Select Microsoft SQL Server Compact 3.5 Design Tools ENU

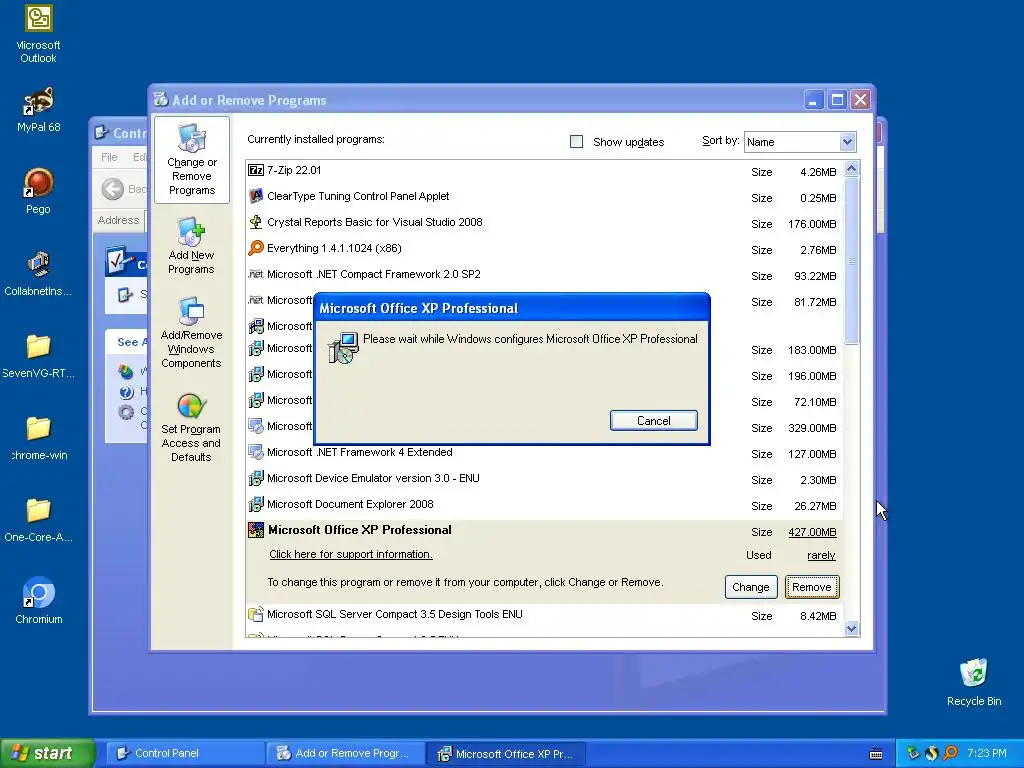(x=544, y=615)
